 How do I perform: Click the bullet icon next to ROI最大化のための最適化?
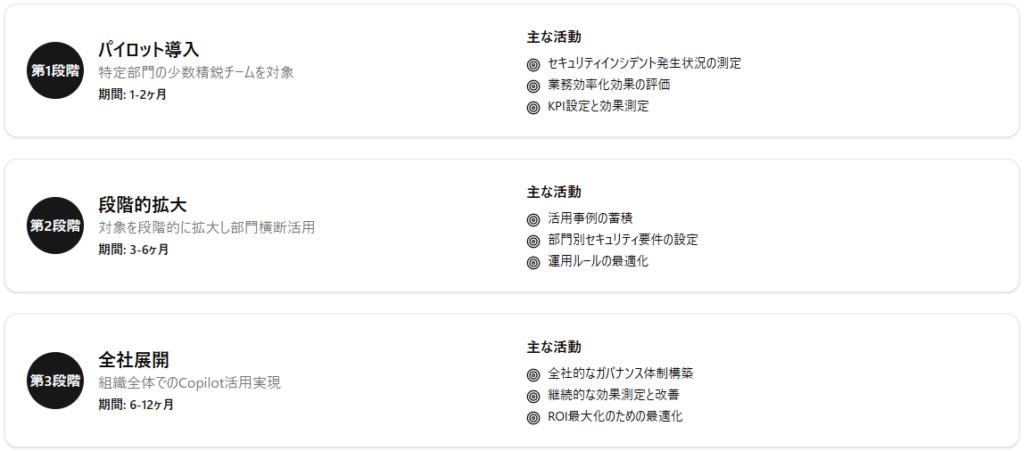click(533, 418)
